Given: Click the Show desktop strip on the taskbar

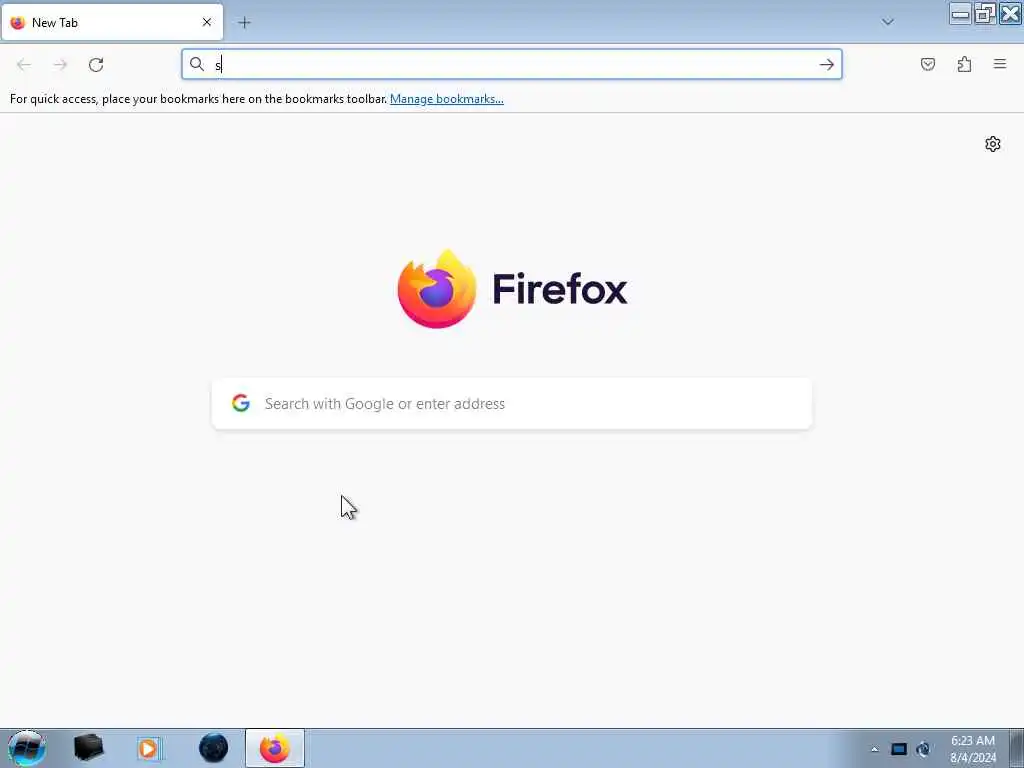Looking at the screenshot, I should tap(1017, 748).
